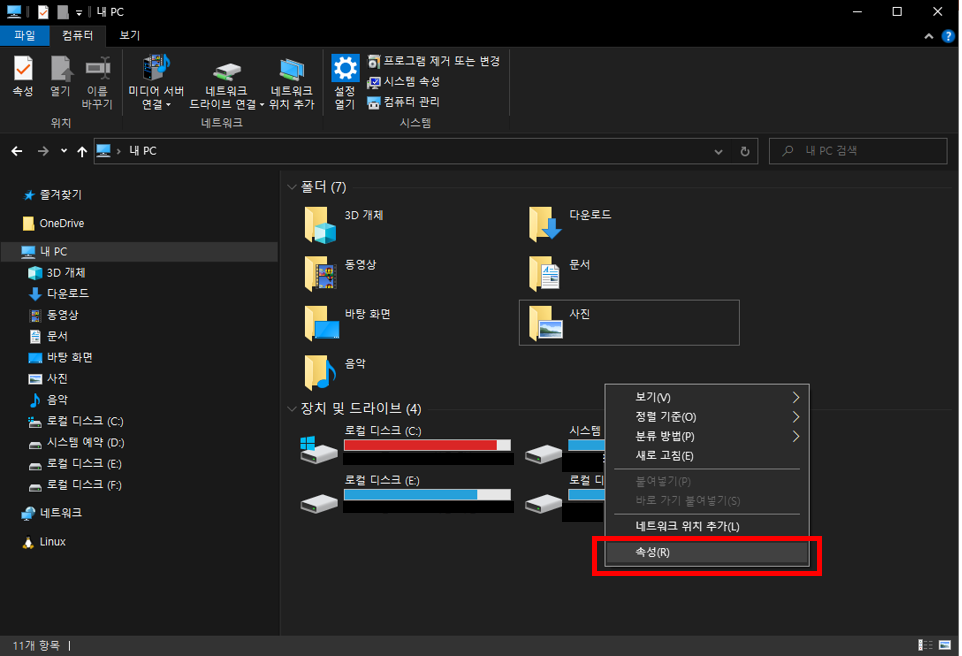
Task: Refresh the 내 PC view
Action: (x=745, y=152)
